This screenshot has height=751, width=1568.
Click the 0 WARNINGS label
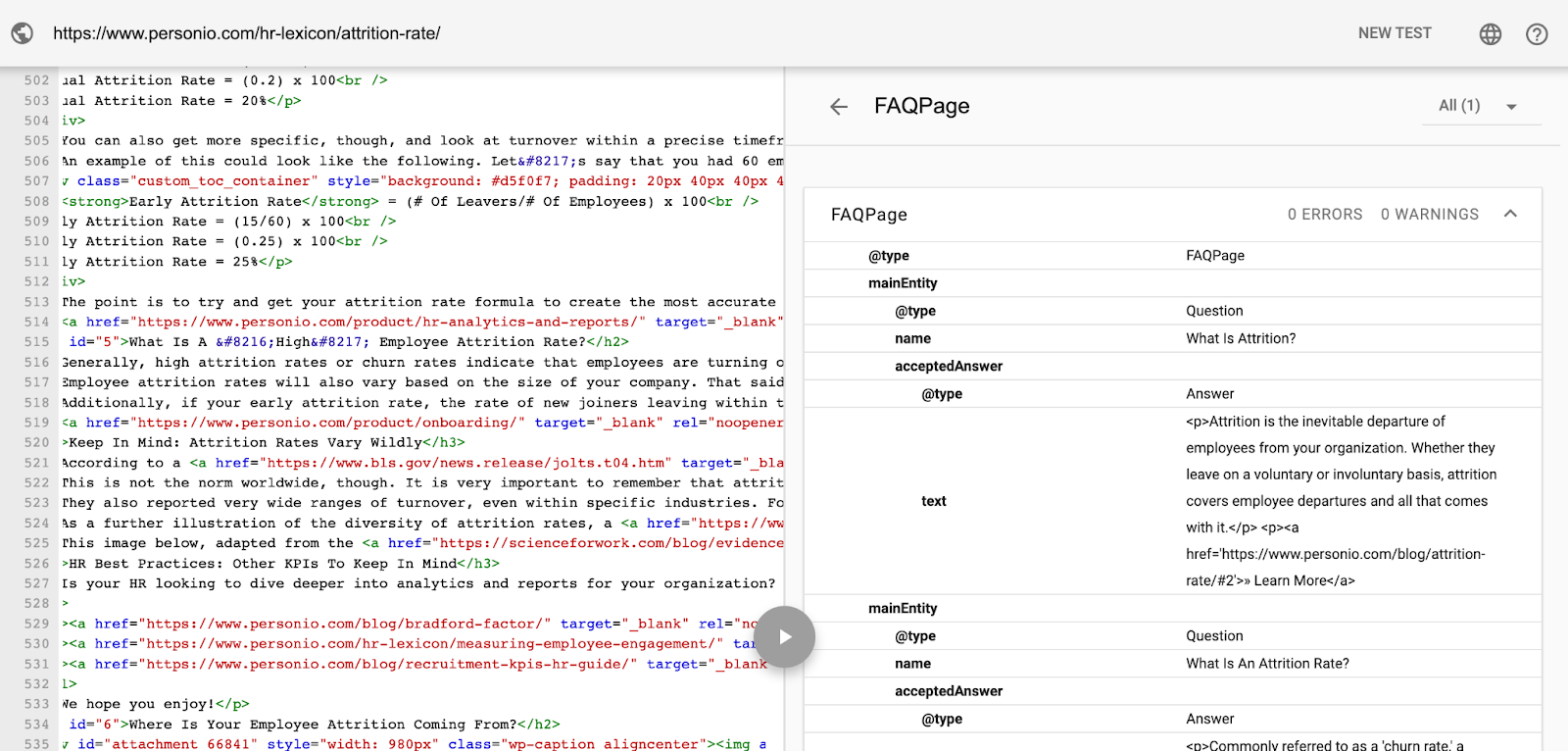[x=1430, y=215]
